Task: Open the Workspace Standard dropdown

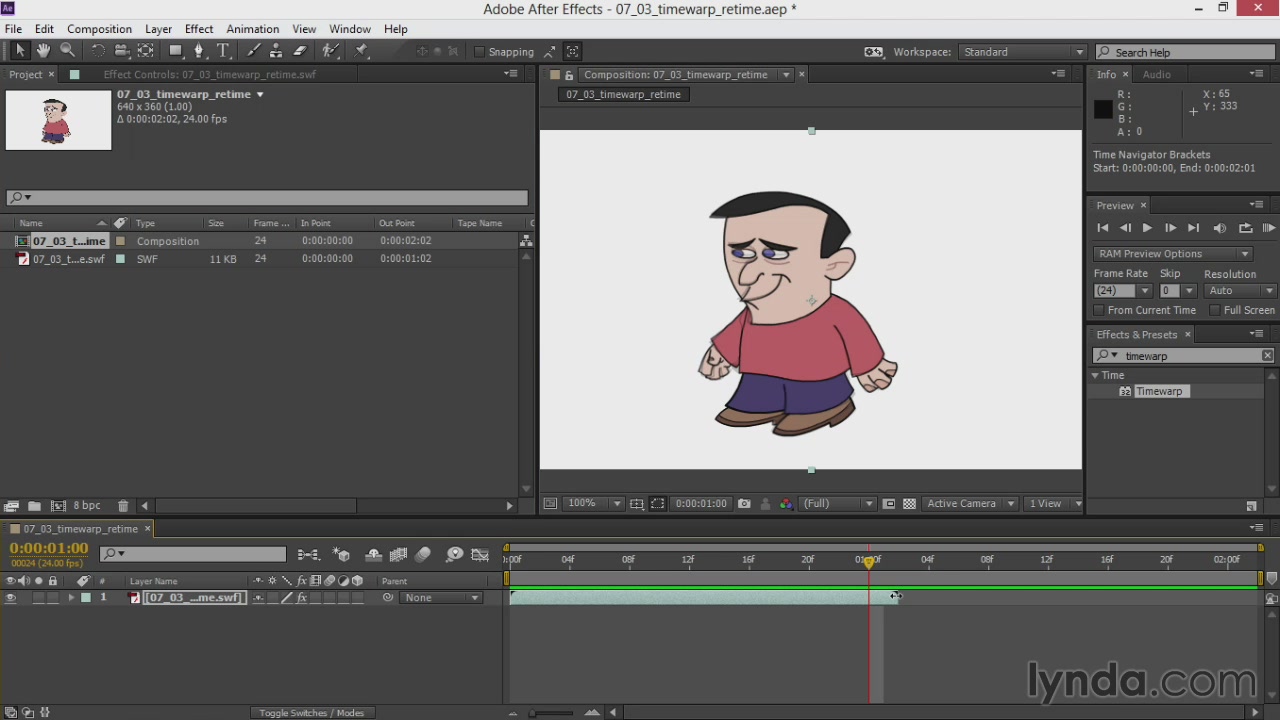Action: pos(1023,52)
